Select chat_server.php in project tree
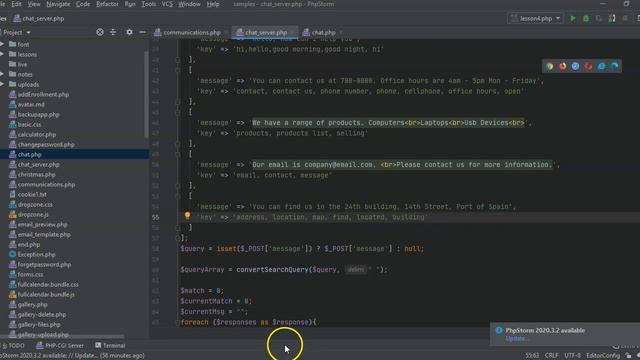Screen dimensions: 640x360 [34, 164]
